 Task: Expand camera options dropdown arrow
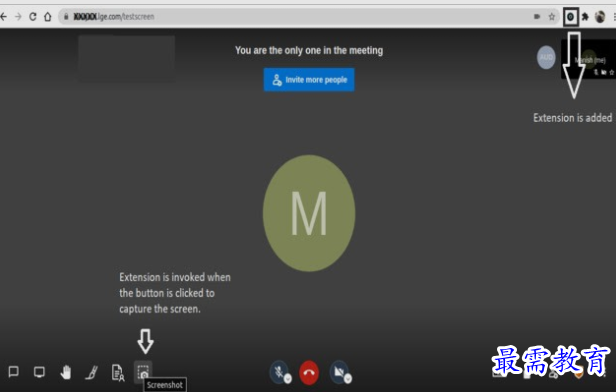[348, 379]
